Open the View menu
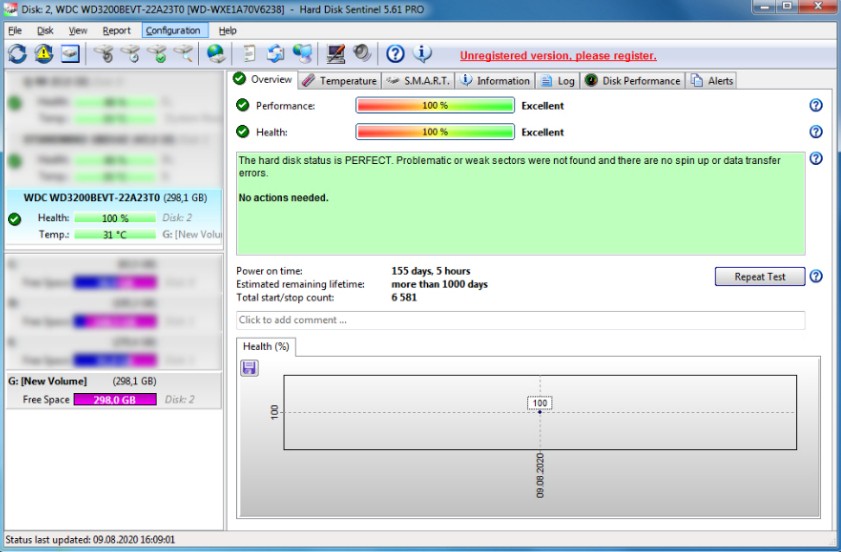 (x=78, y=31)
